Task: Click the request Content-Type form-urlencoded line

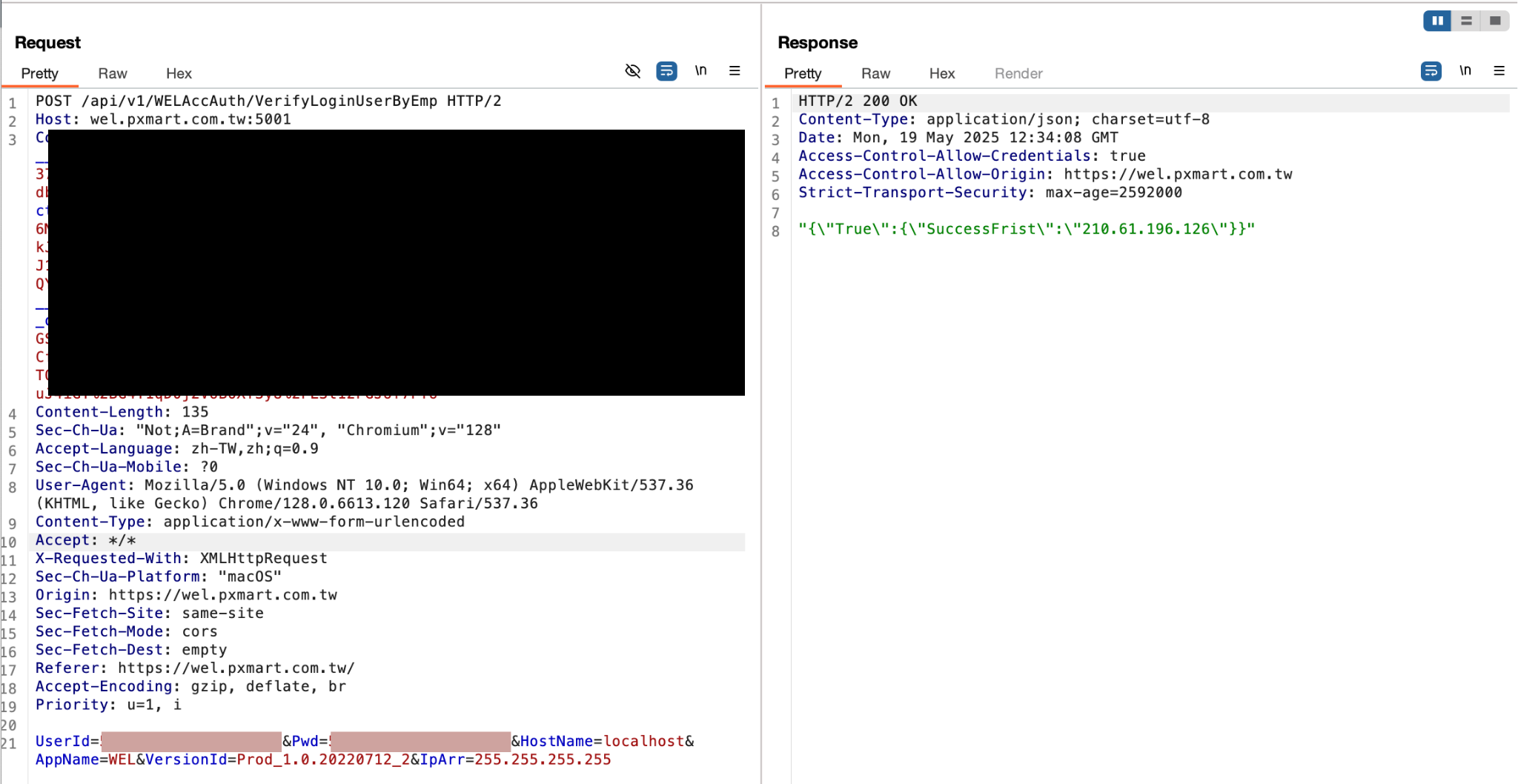Action: tap(250, 522)
